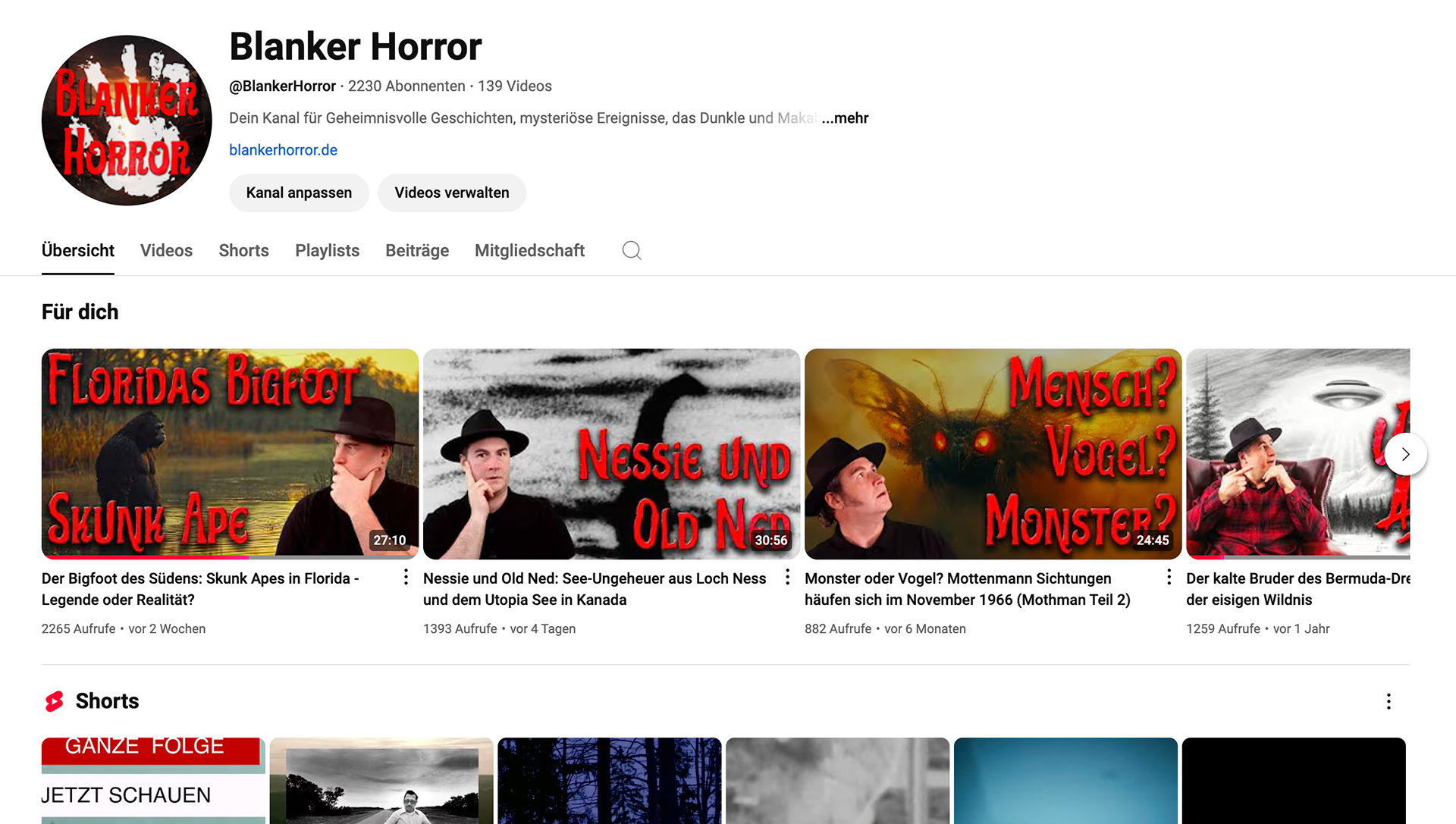This screenshot has width=1456, height=824.
Task: Open the Shorts tab
Action: [x=243, y=251]
